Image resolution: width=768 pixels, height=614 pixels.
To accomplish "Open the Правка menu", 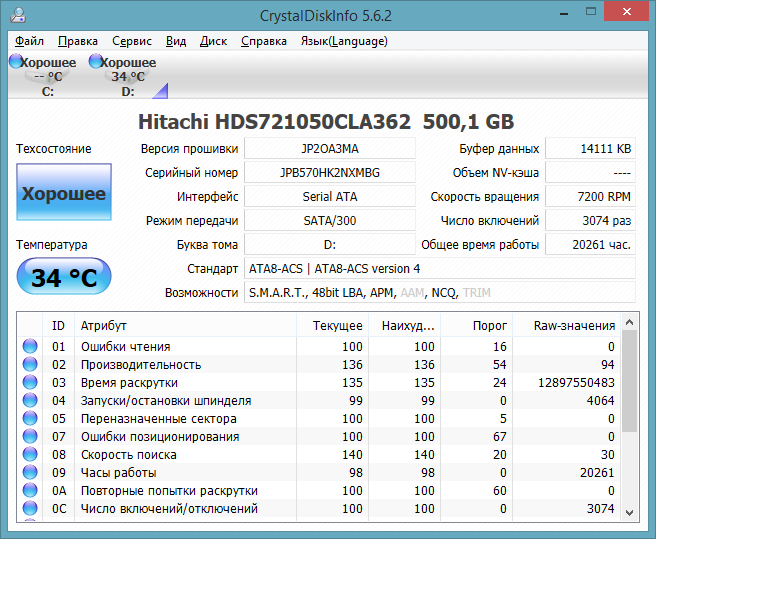I will tap(78, 41).
